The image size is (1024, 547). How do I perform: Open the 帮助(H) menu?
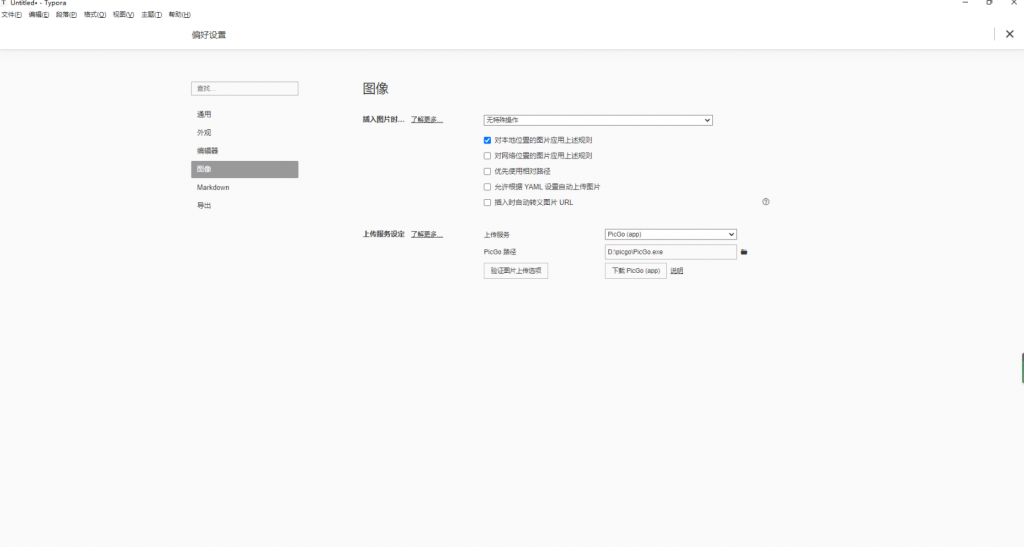coord(180,14)
